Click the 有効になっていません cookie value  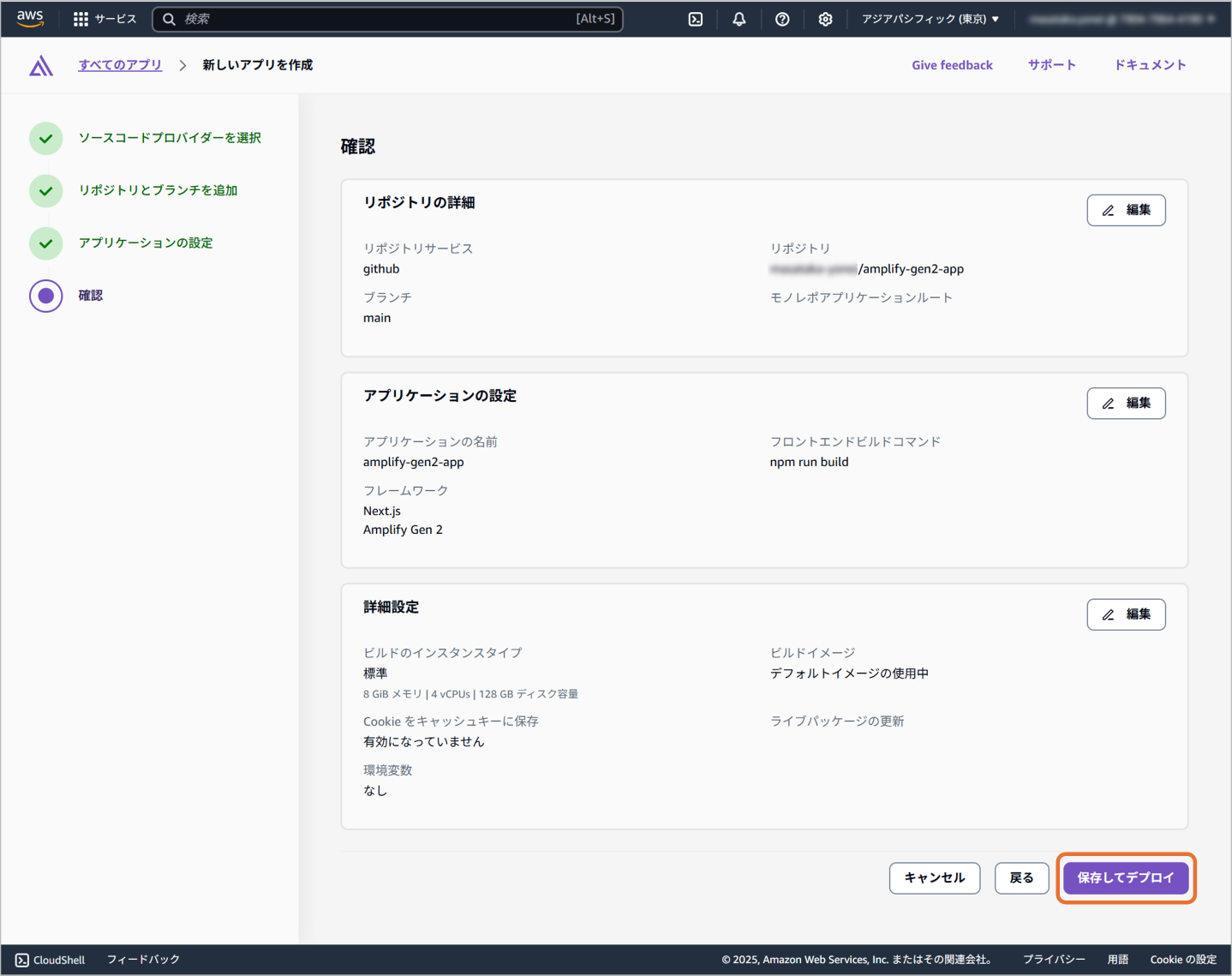point(424,742)
